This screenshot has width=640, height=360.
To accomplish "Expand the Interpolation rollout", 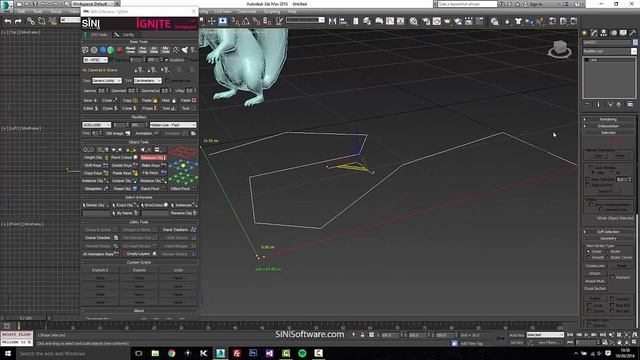I will (608, 126).
